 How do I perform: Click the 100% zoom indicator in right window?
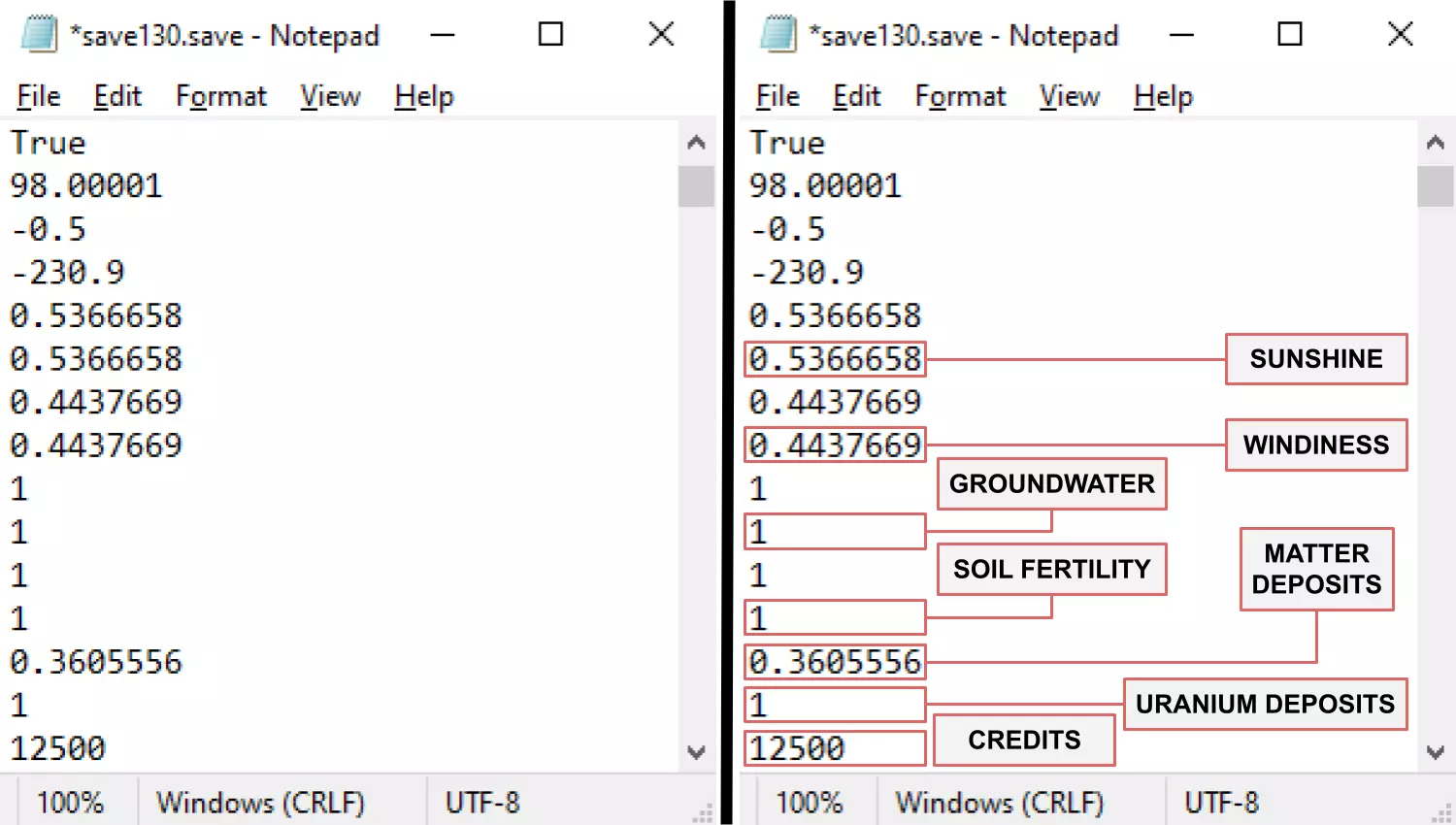[810, 803]
